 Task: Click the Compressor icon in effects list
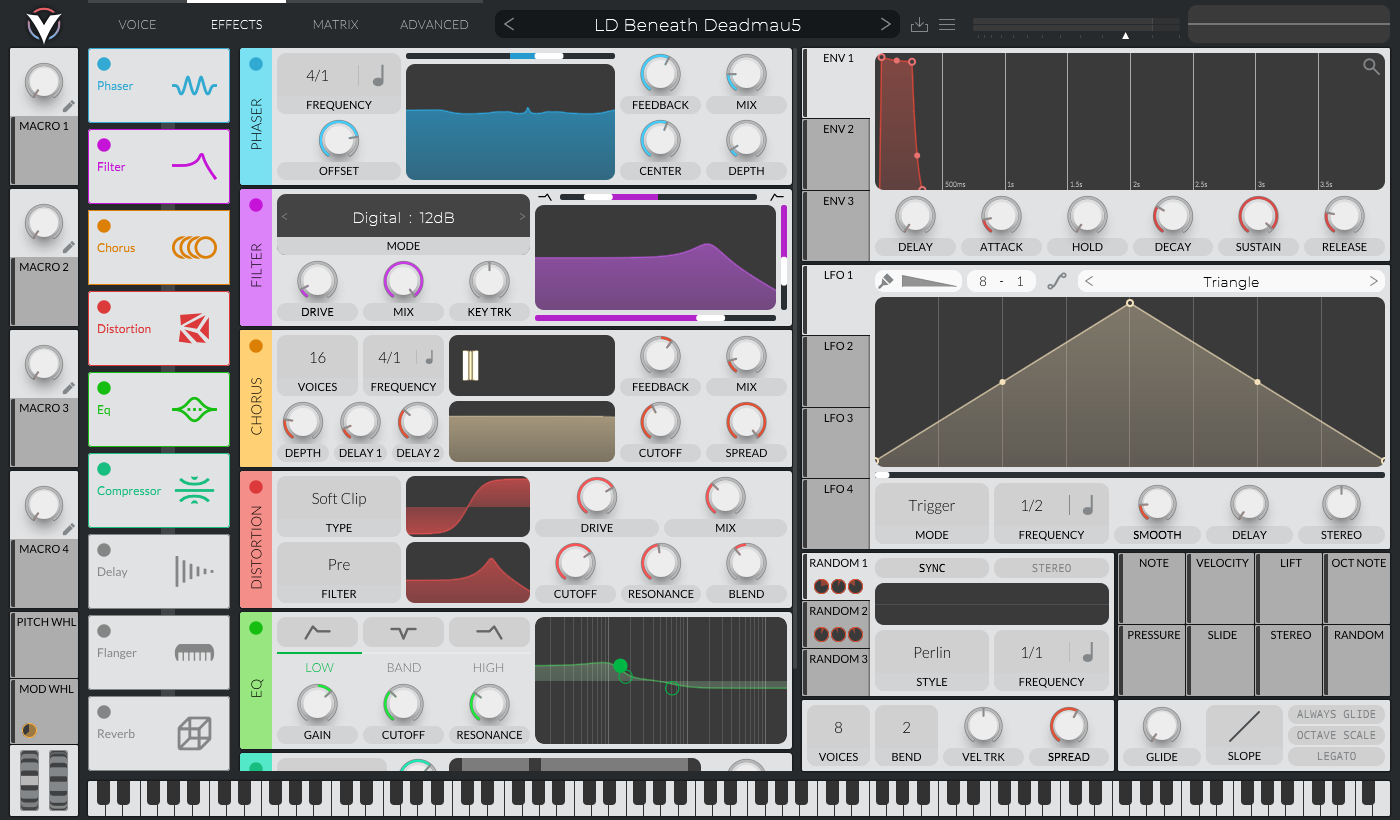[194, 490]
